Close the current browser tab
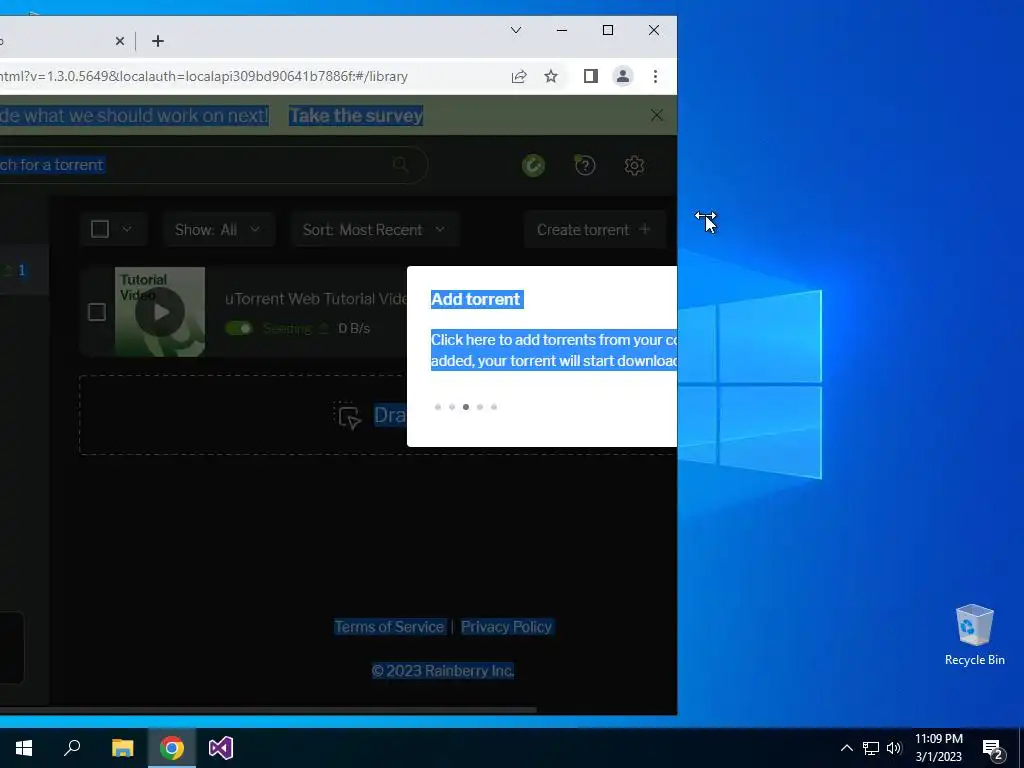 coord(120,41)
